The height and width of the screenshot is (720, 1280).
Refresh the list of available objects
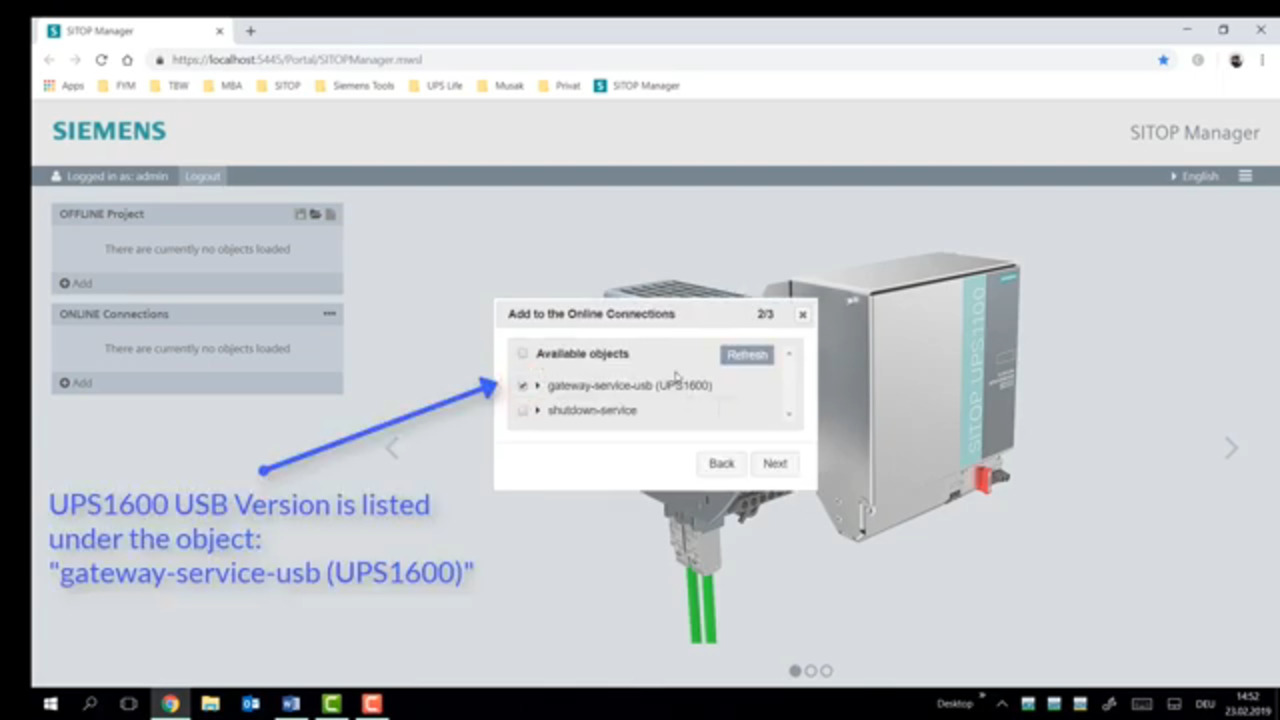coord(747,354)
